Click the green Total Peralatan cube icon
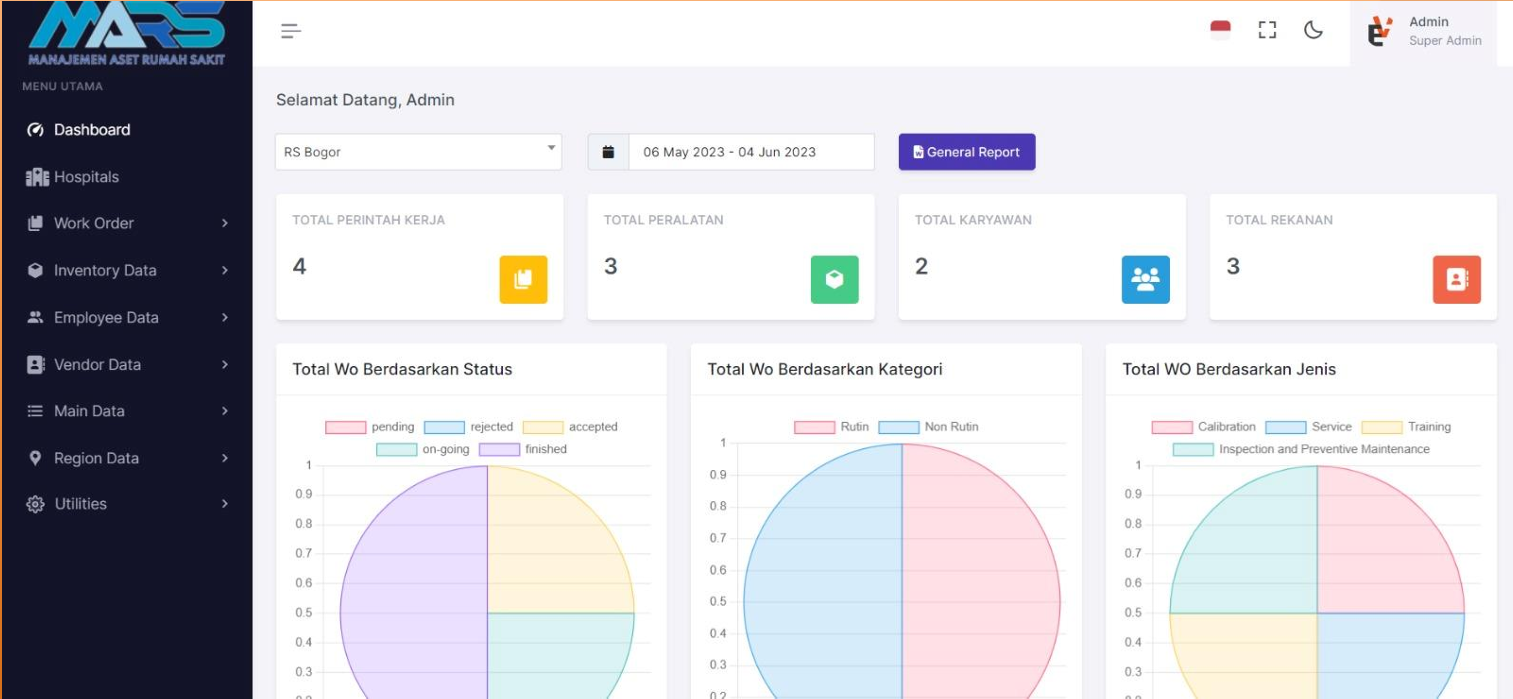Viewport: 1513px width, 699px height. [x=835, y=280]
